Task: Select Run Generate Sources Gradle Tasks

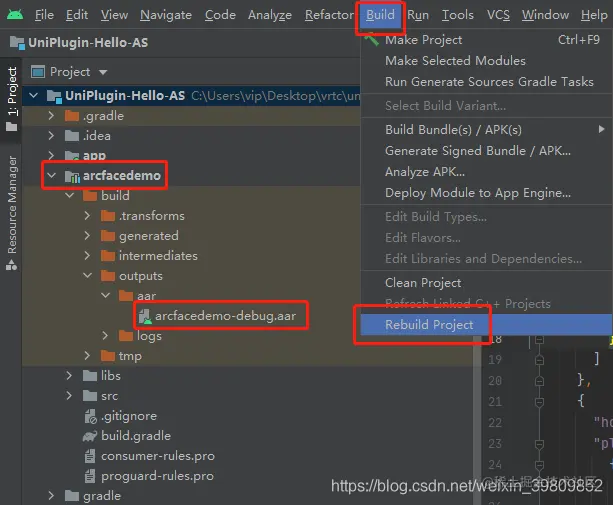Action: click(486, 82)
